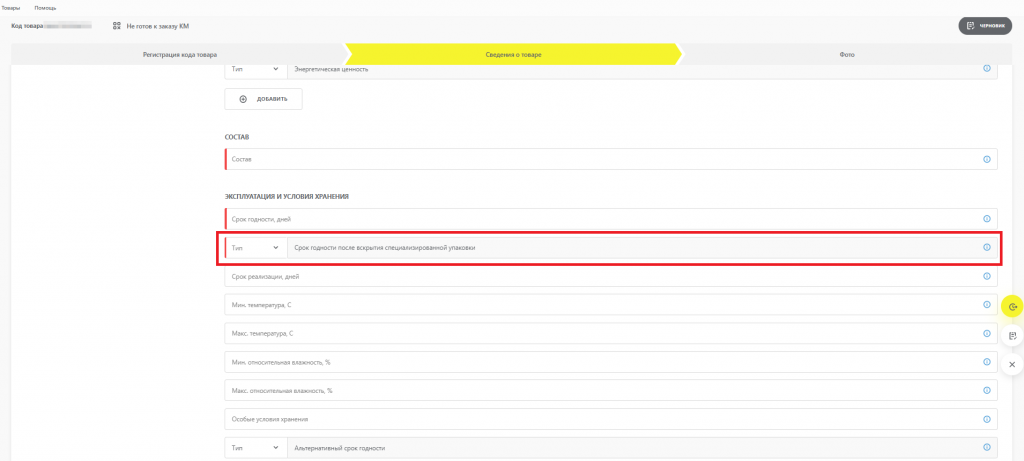Click info icon in the Состав field
Screen dimensions: 1024x461
[986, 160]
